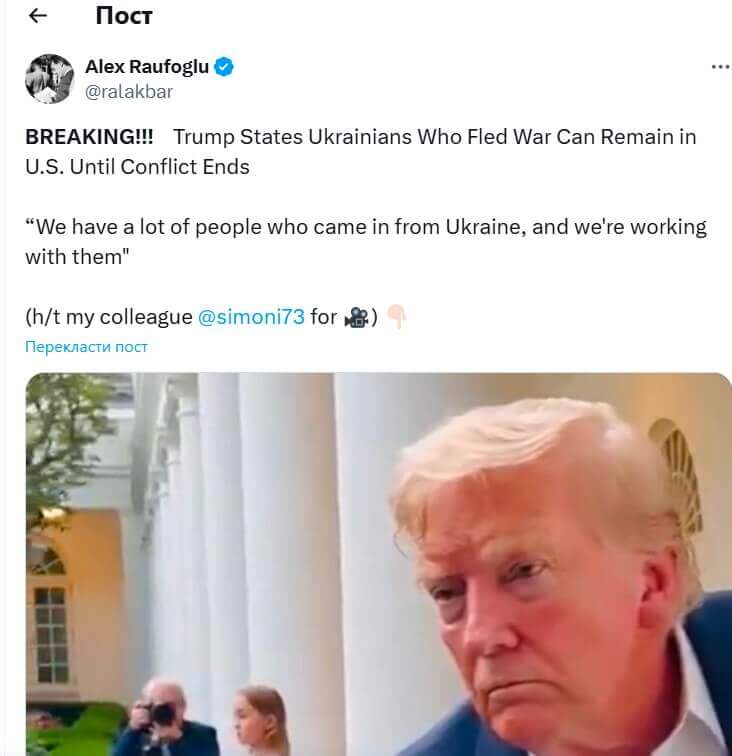Click the Пост page title
This screenshot has height=756, width=732.
click(x=124, y=16)
